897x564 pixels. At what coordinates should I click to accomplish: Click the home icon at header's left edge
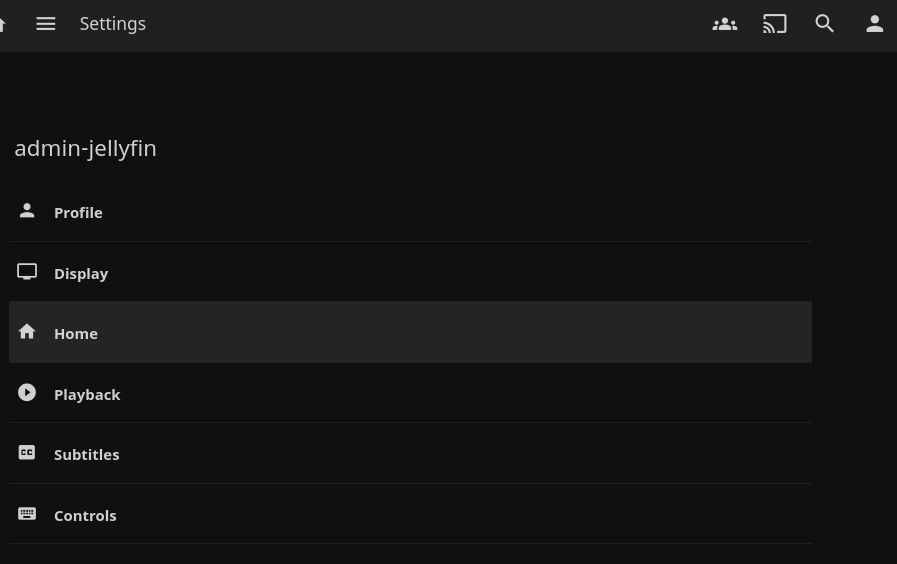click(x=3, y=24)
